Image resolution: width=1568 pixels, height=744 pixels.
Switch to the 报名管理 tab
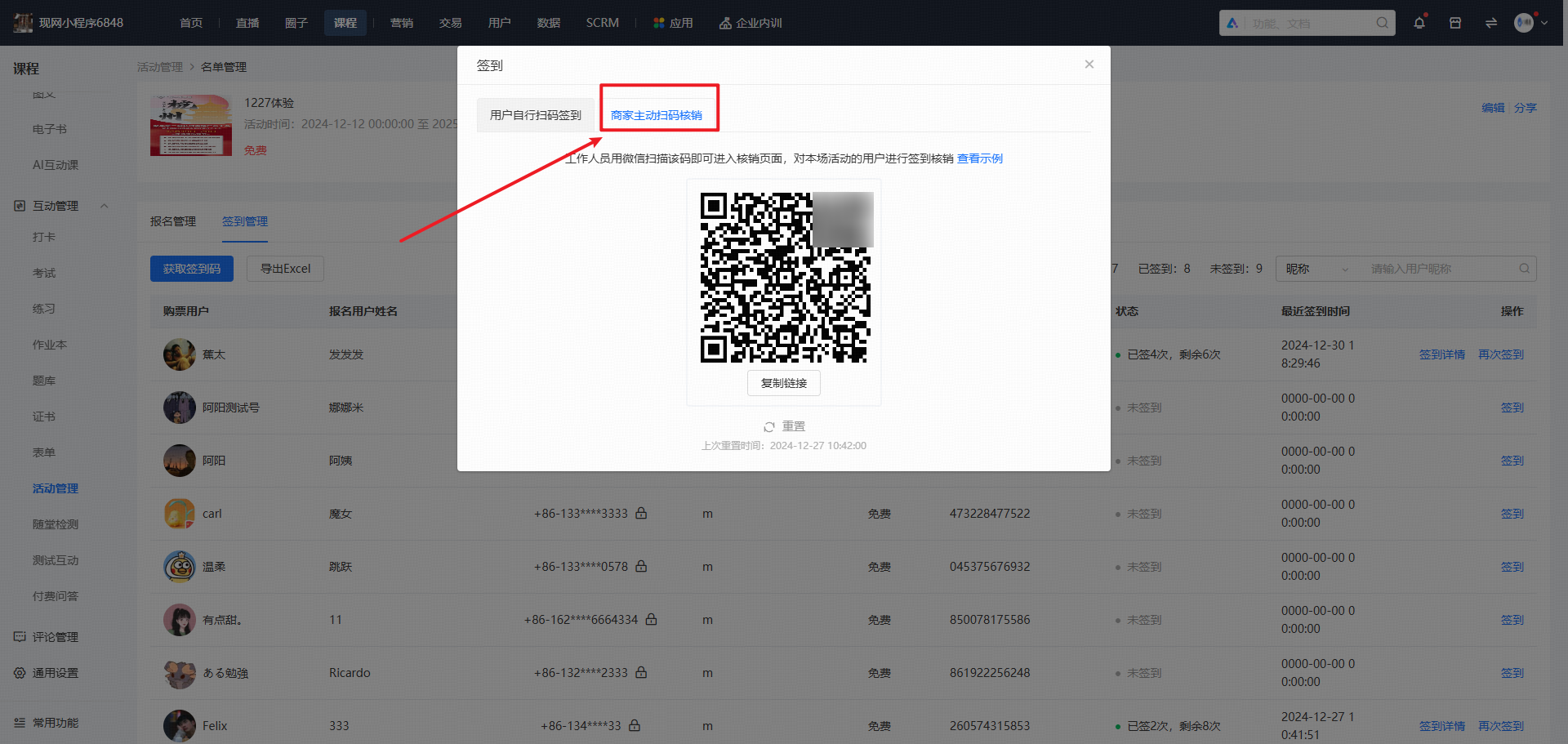[x=173, y=221]
